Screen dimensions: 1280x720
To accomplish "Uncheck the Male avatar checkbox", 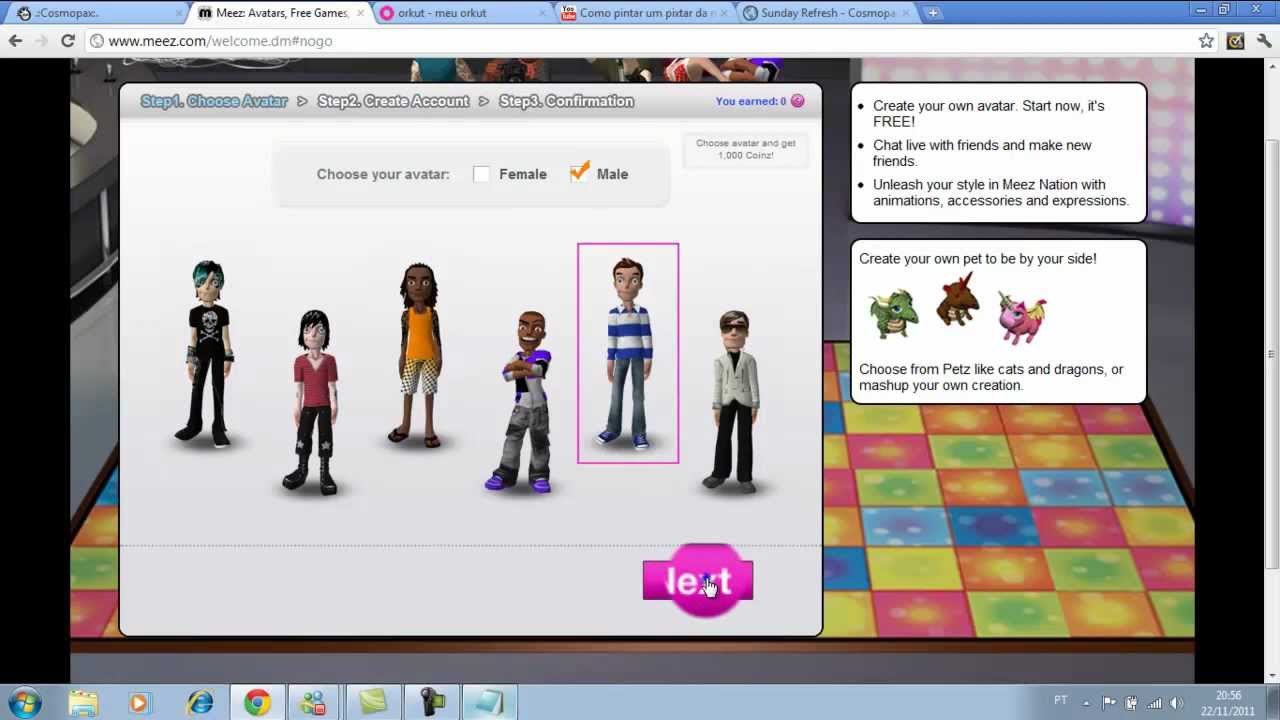I will [x=579, y=173].
